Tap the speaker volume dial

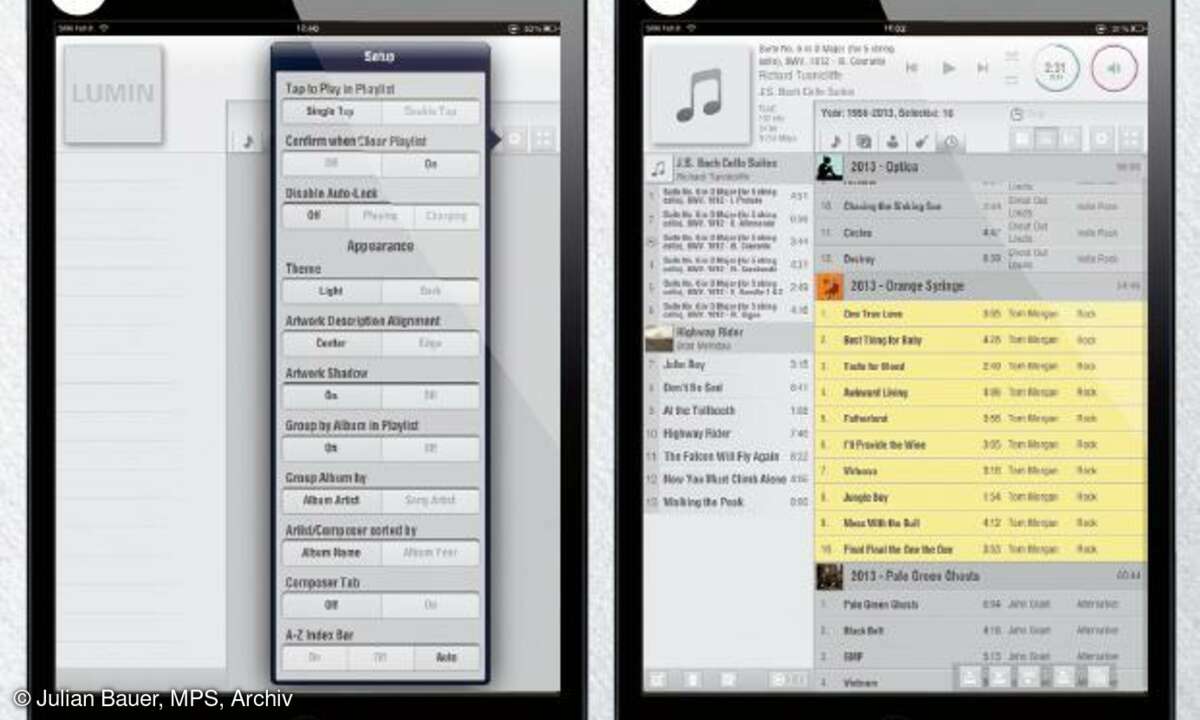point(1115,68)
